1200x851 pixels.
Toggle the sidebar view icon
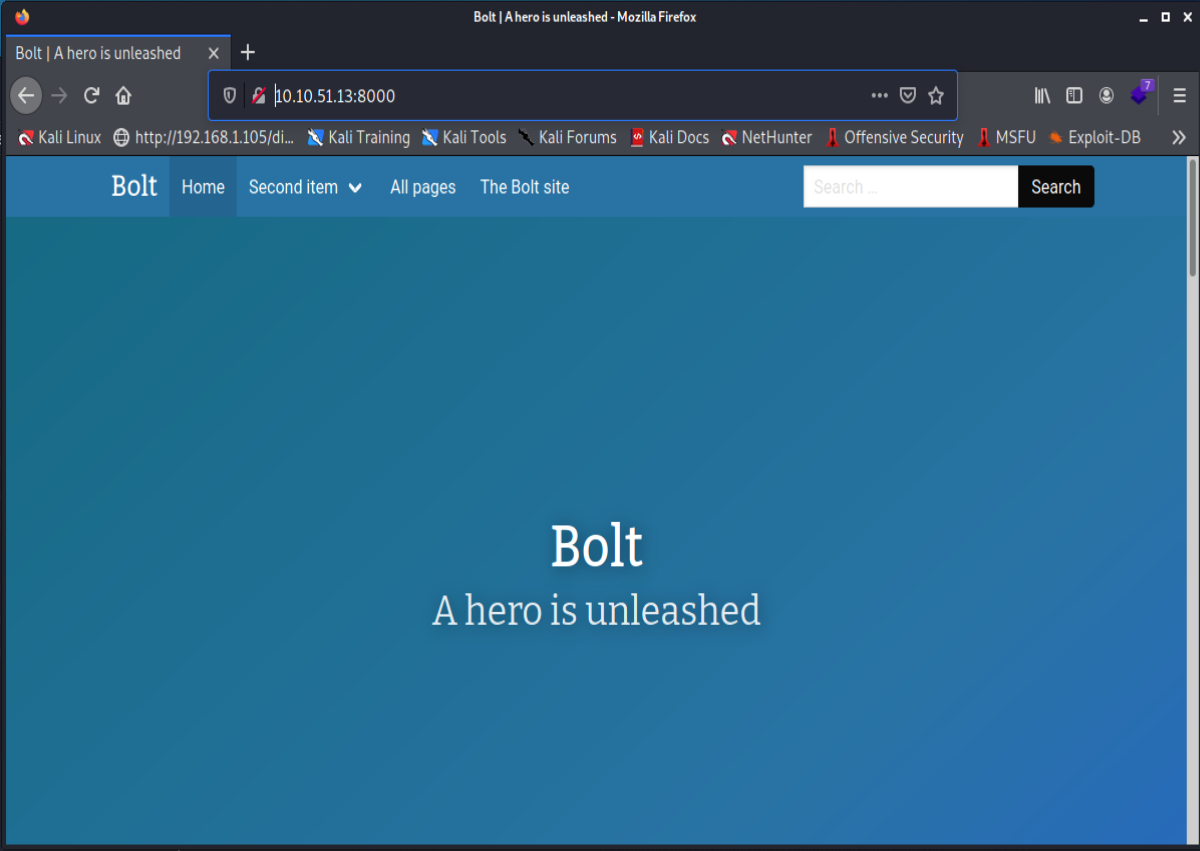tap(1074, 96)
